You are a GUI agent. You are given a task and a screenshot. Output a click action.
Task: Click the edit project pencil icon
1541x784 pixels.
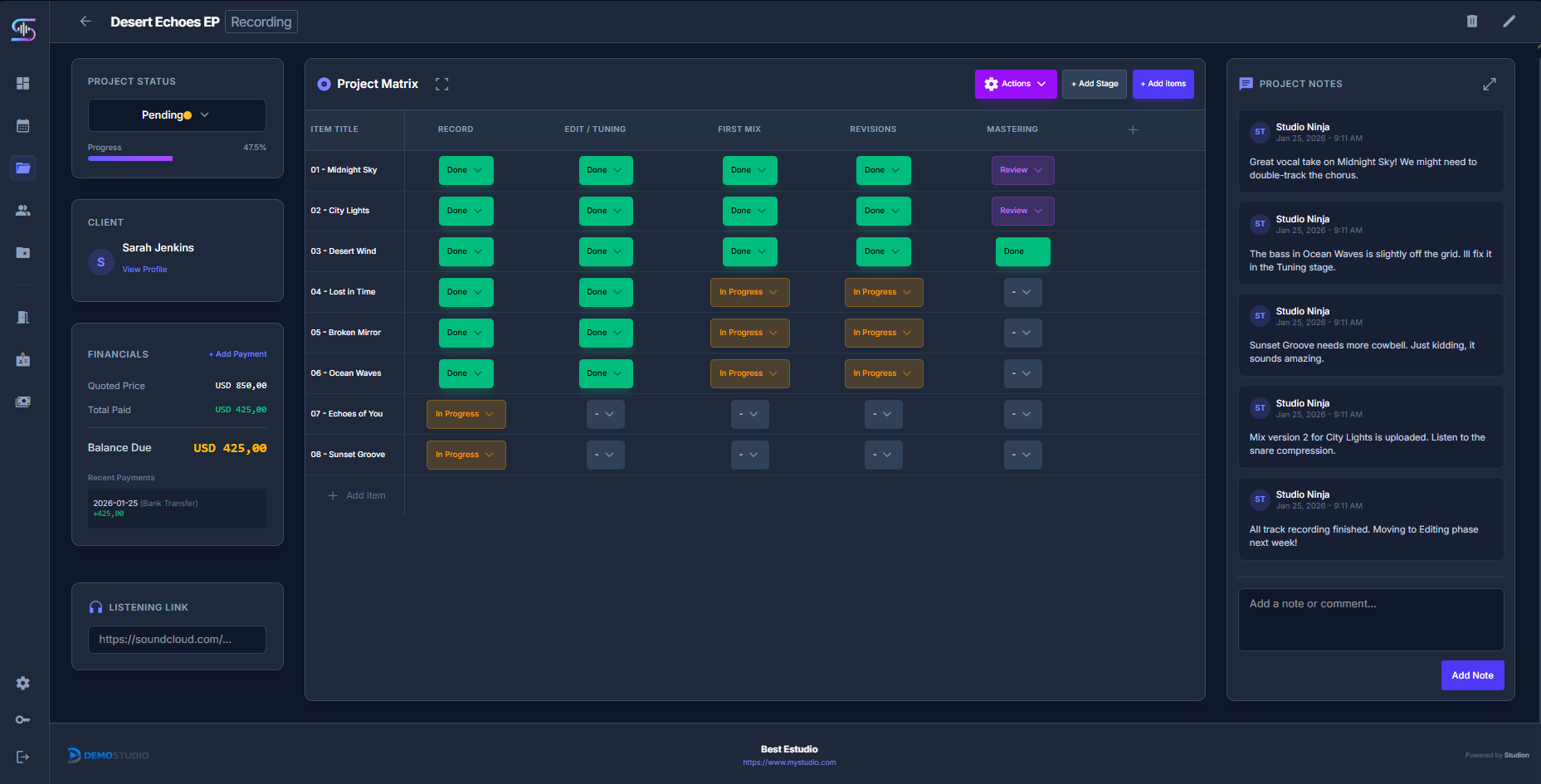(x=1509, y=21)
